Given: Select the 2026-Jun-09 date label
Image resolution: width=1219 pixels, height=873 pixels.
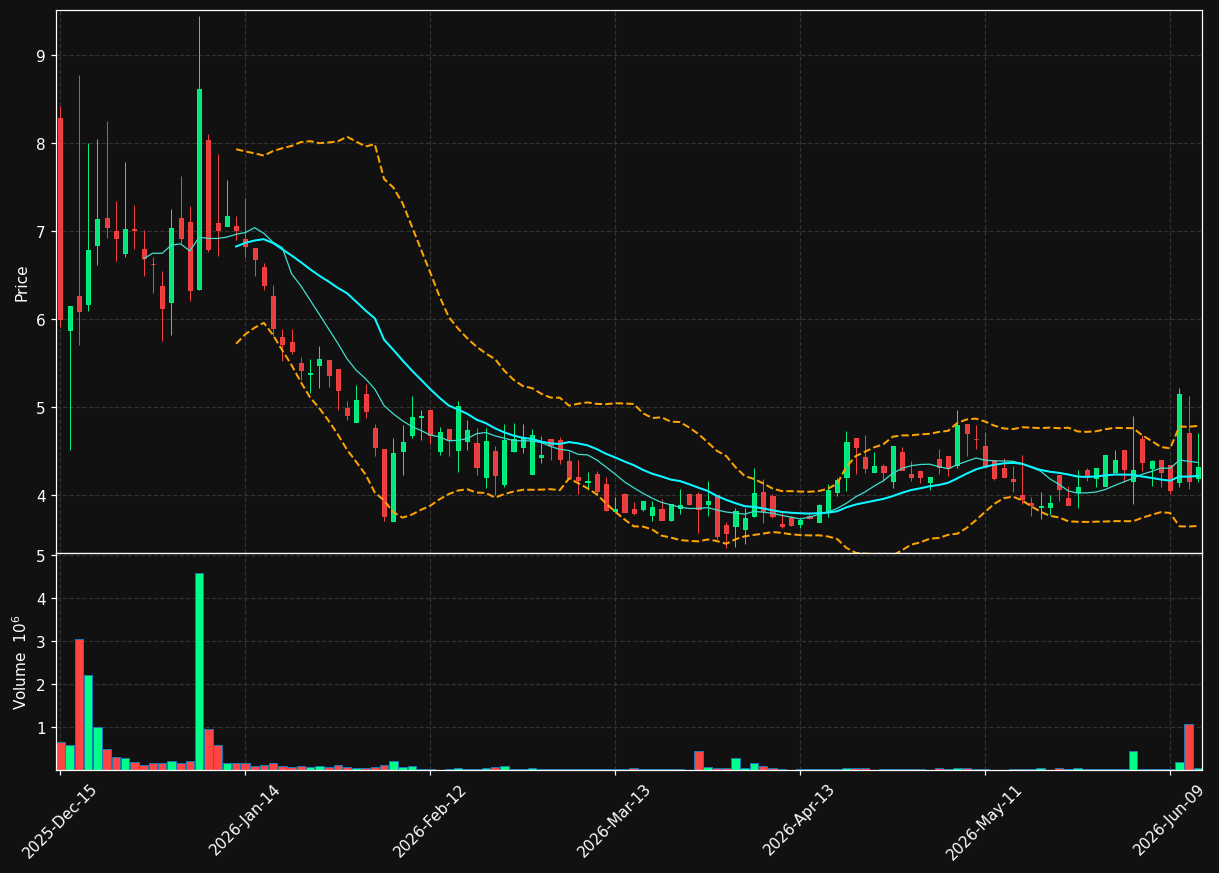Looking at the screenshot, I should (1169, 821).
